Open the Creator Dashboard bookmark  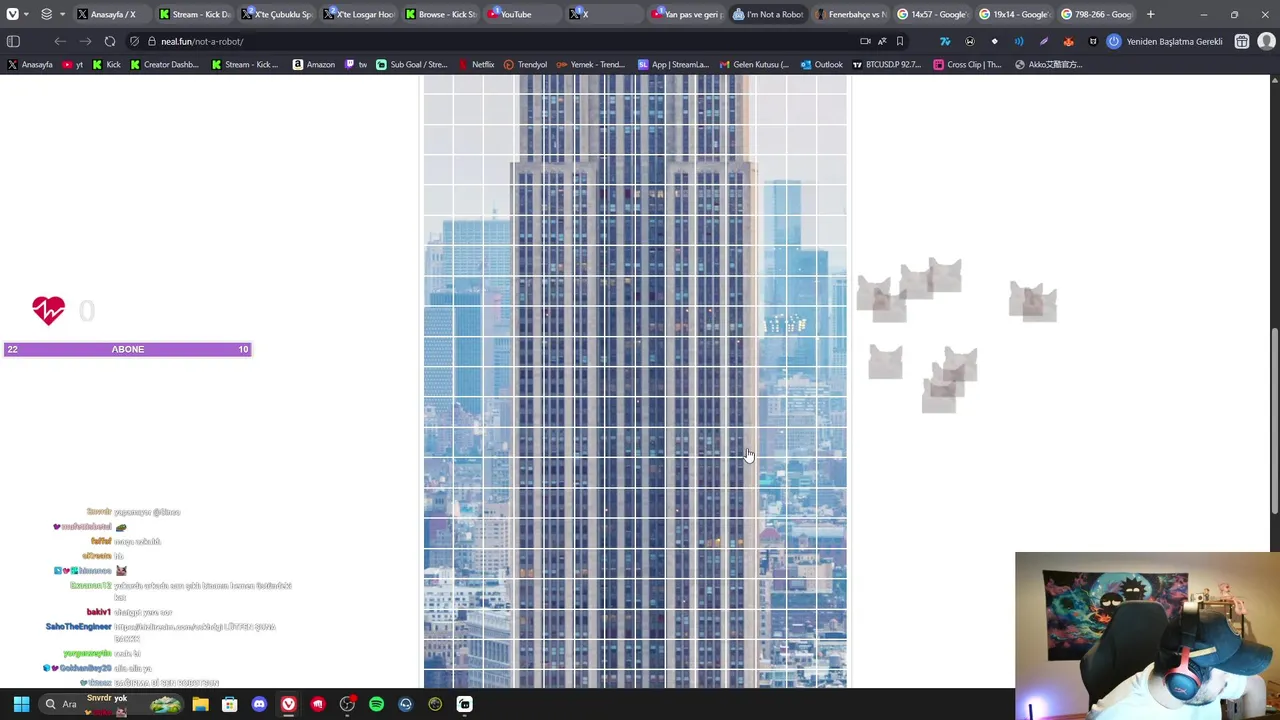click(x=164, y=64)
